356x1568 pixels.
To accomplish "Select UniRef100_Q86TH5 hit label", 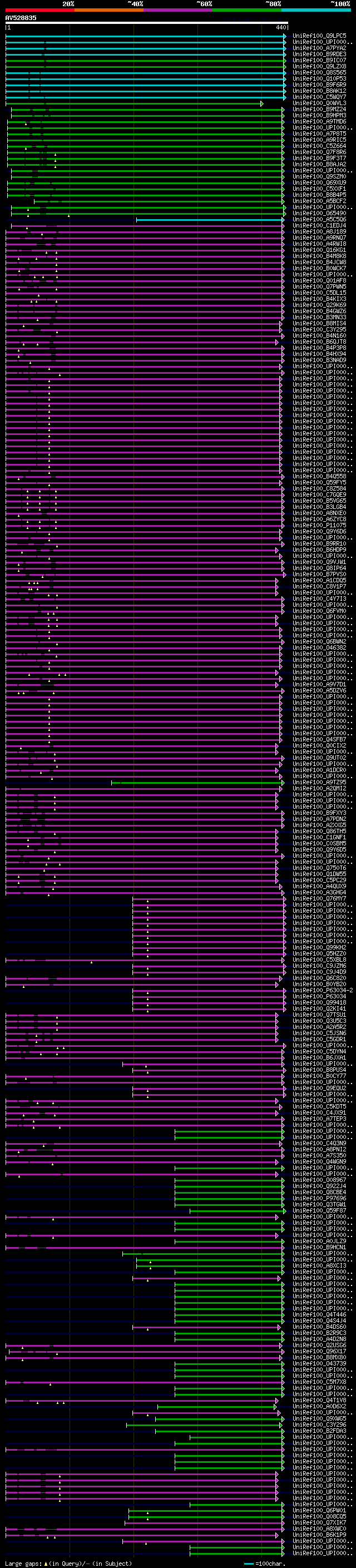I will tap(319, 832).
